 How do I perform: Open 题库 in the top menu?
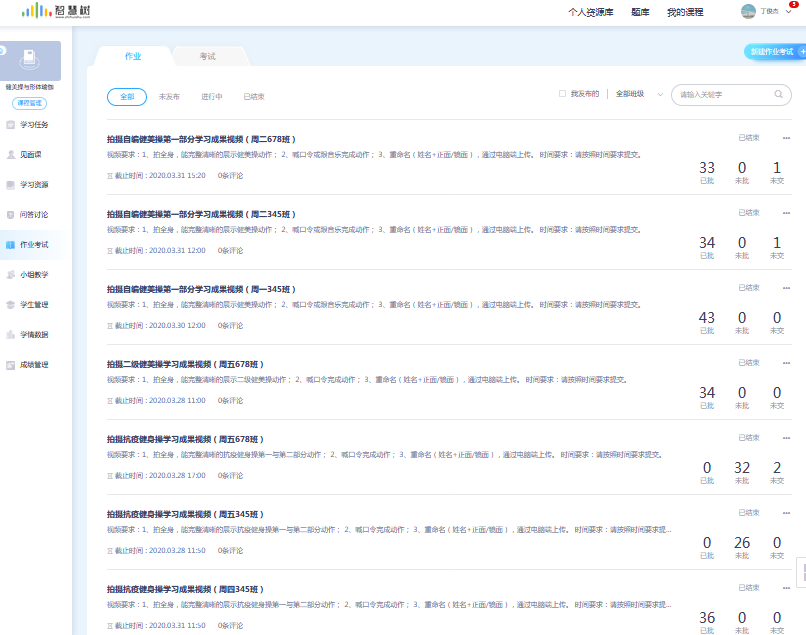[640, 12]
